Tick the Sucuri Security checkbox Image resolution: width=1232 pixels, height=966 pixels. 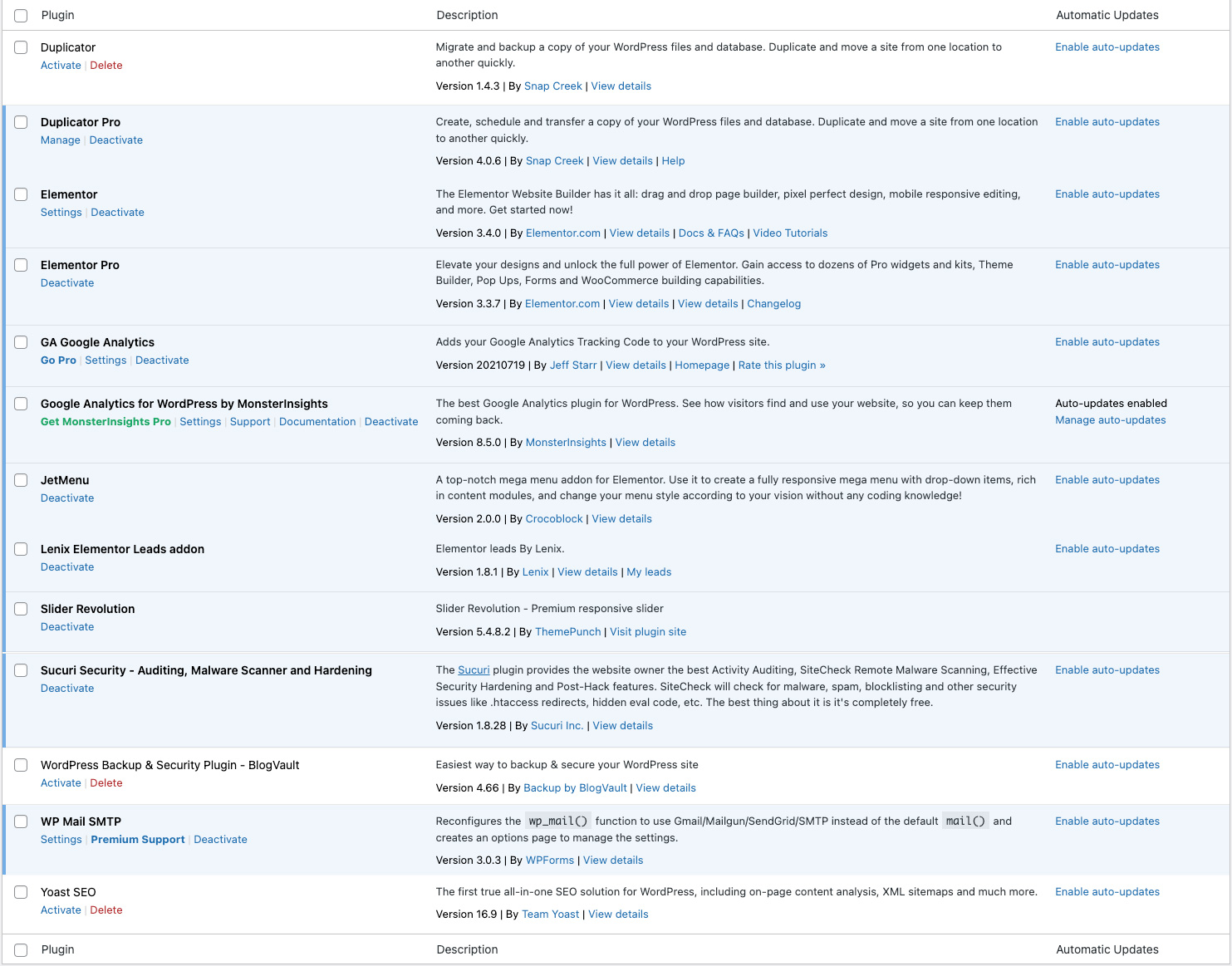click(x=21, y=670)
